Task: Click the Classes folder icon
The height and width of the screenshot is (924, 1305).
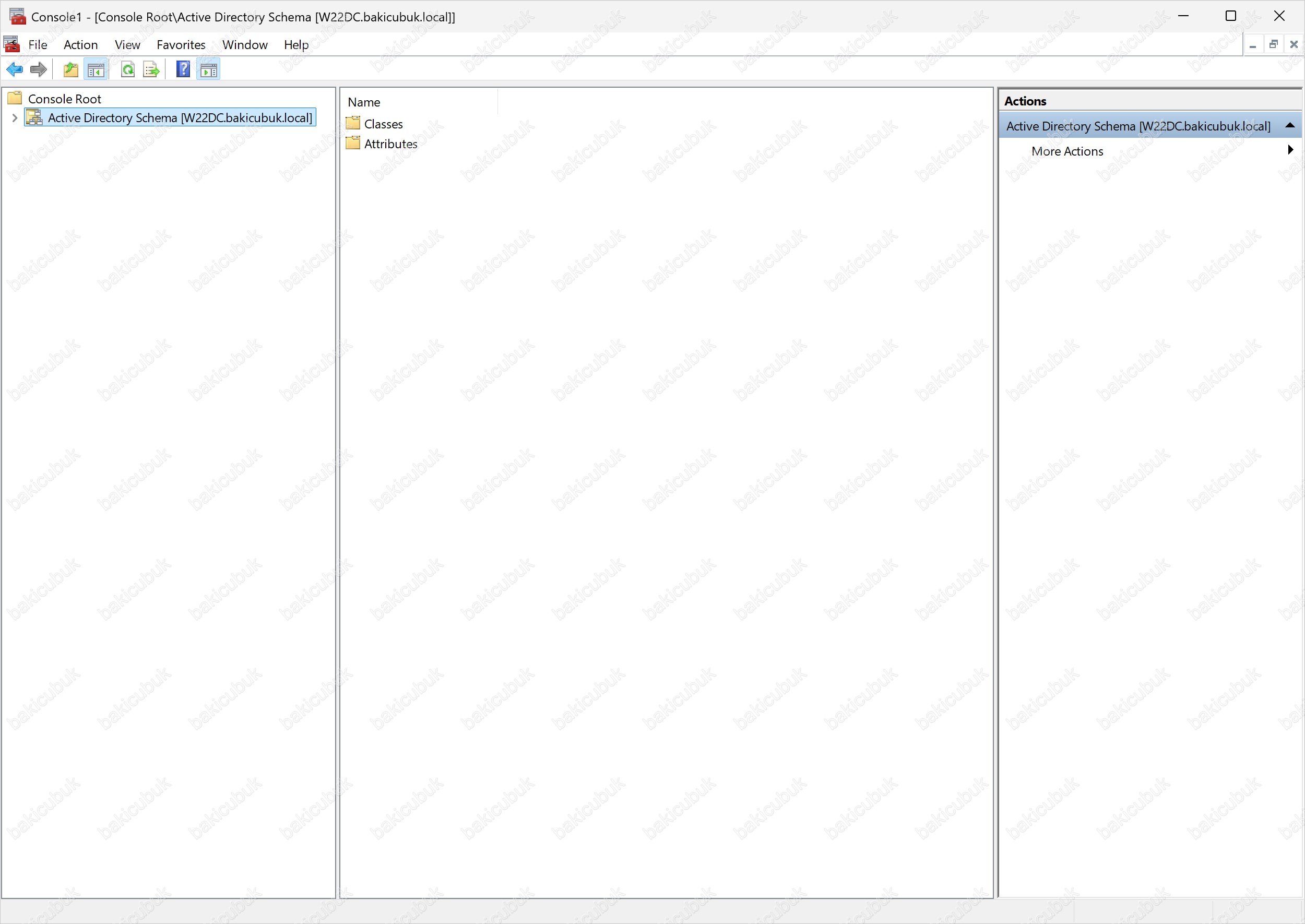Action: click(353, 124)
